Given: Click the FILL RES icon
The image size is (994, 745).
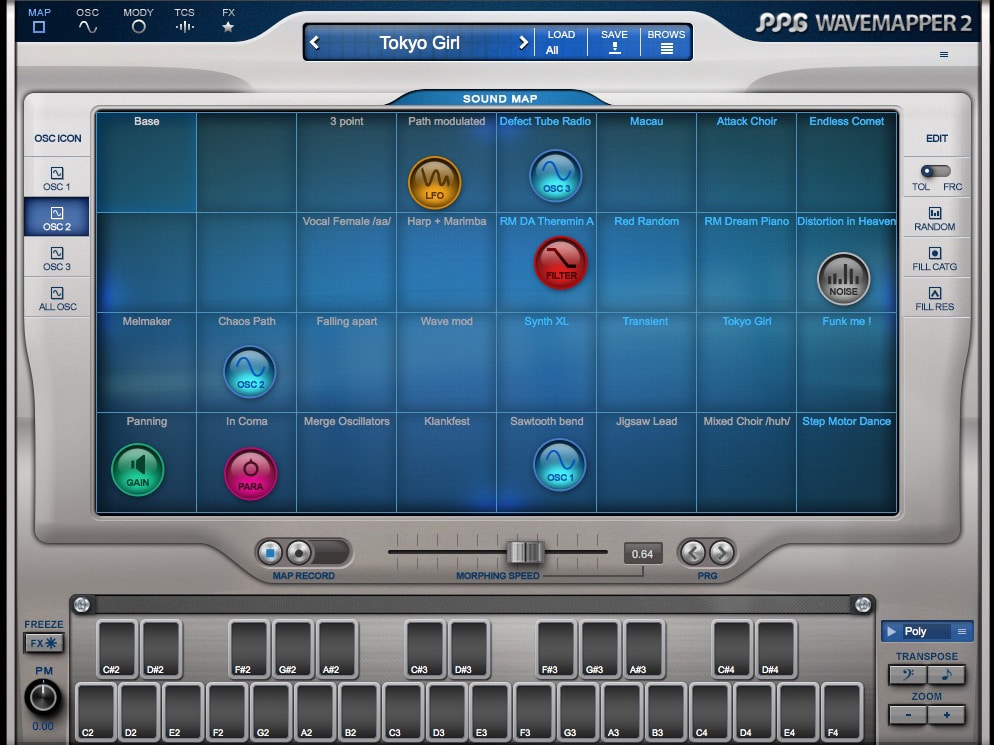Looking at the screenshot, I should (934, 299).
